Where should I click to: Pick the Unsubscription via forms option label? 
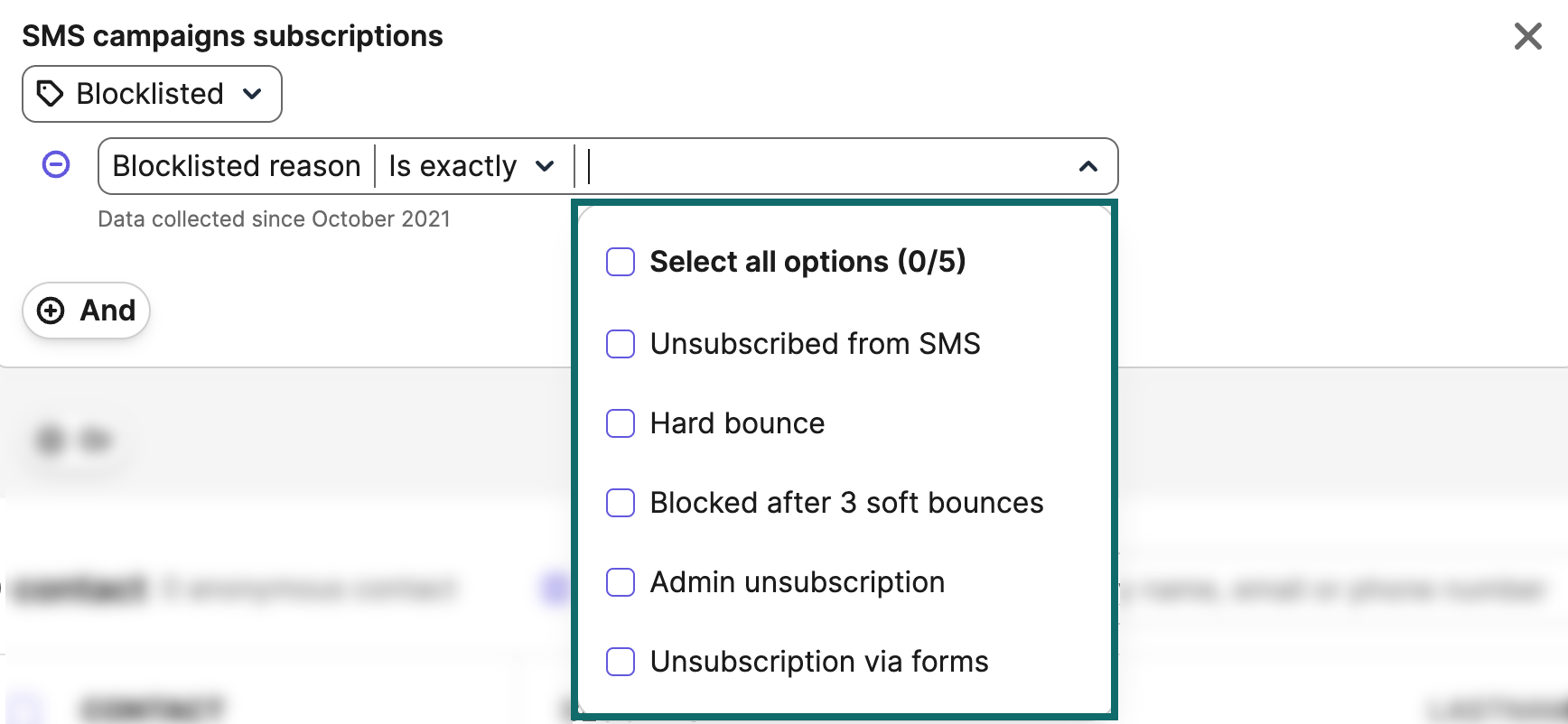818,662
